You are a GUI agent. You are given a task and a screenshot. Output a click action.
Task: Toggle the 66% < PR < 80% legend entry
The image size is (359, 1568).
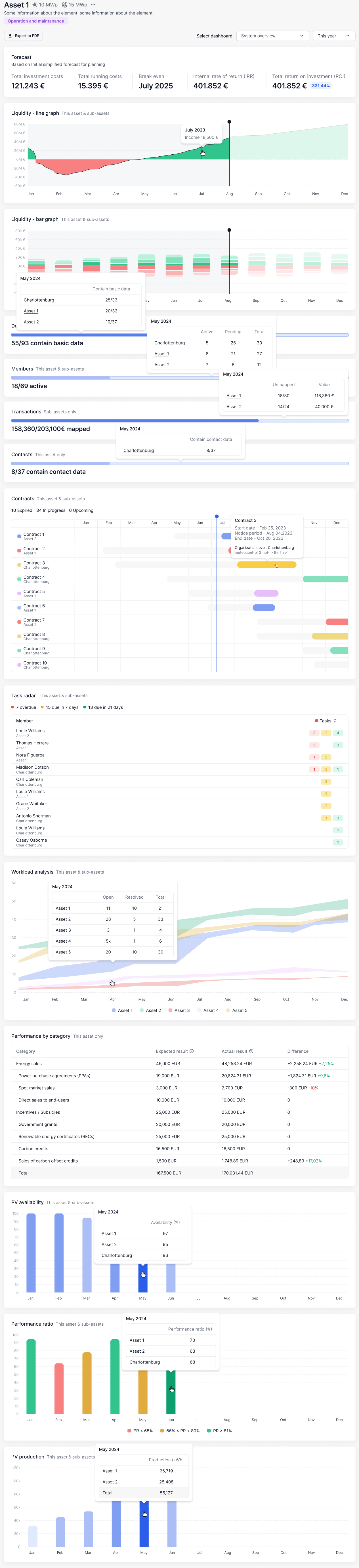coord(180,1430)
